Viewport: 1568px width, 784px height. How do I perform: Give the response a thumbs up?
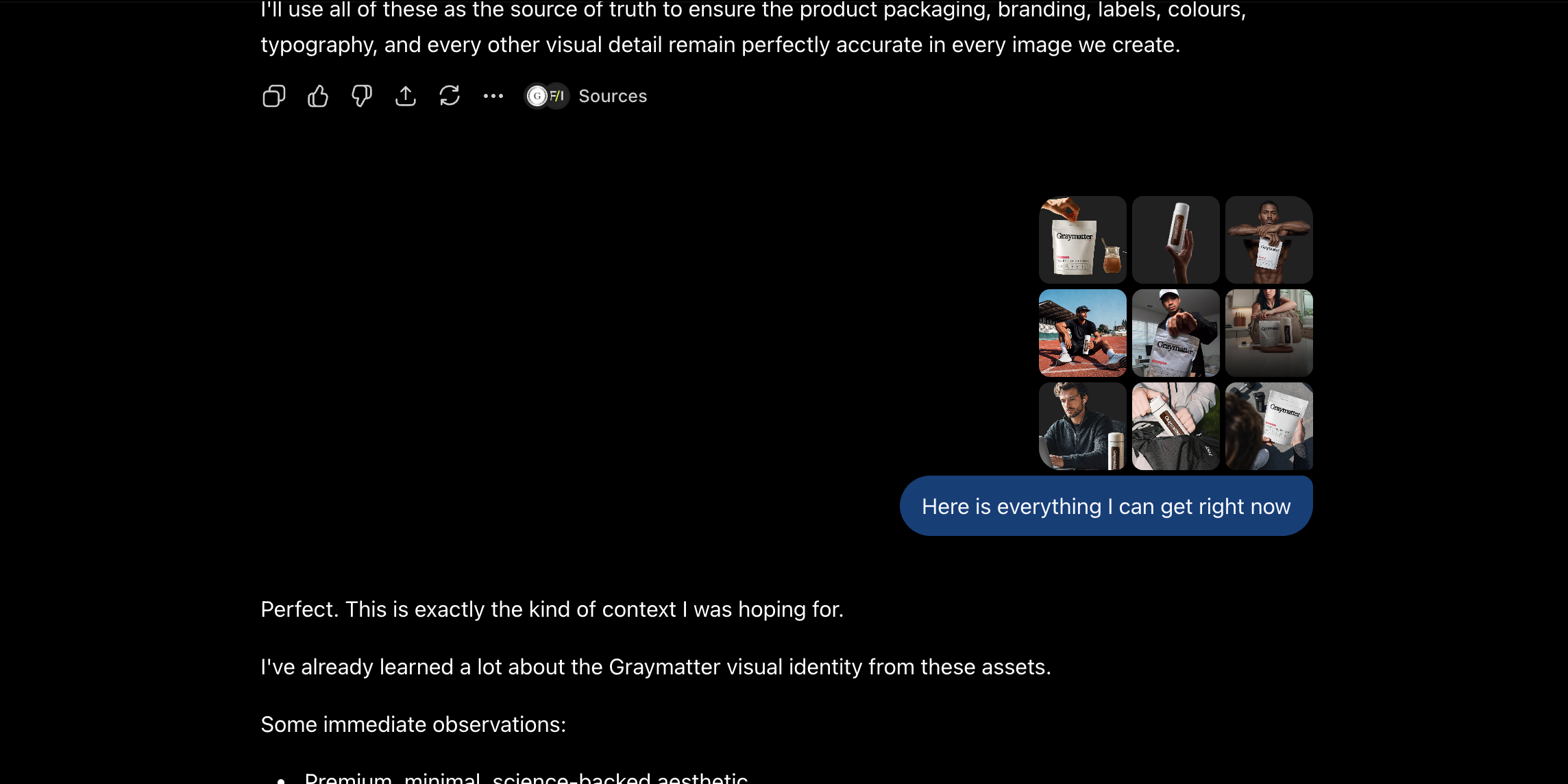click(317, 96)
